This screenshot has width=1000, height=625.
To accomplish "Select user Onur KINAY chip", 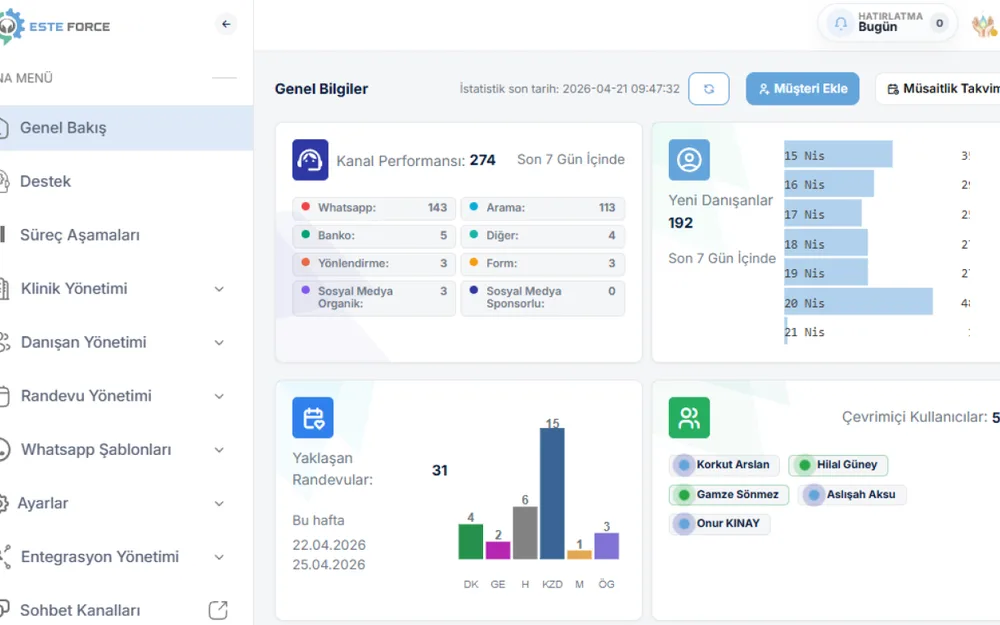I will click(719, 524).
